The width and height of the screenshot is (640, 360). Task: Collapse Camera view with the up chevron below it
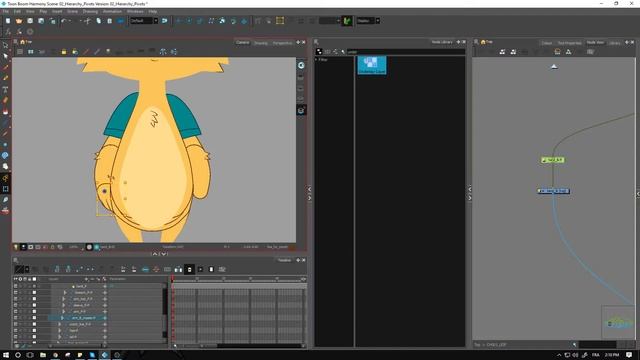coord(155,254)
